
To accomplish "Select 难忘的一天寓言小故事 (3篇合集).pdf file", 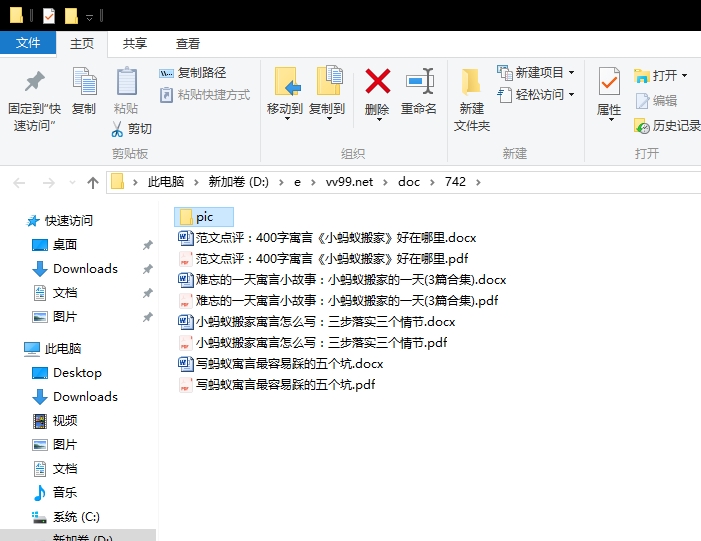I will [x=338, y=300].
